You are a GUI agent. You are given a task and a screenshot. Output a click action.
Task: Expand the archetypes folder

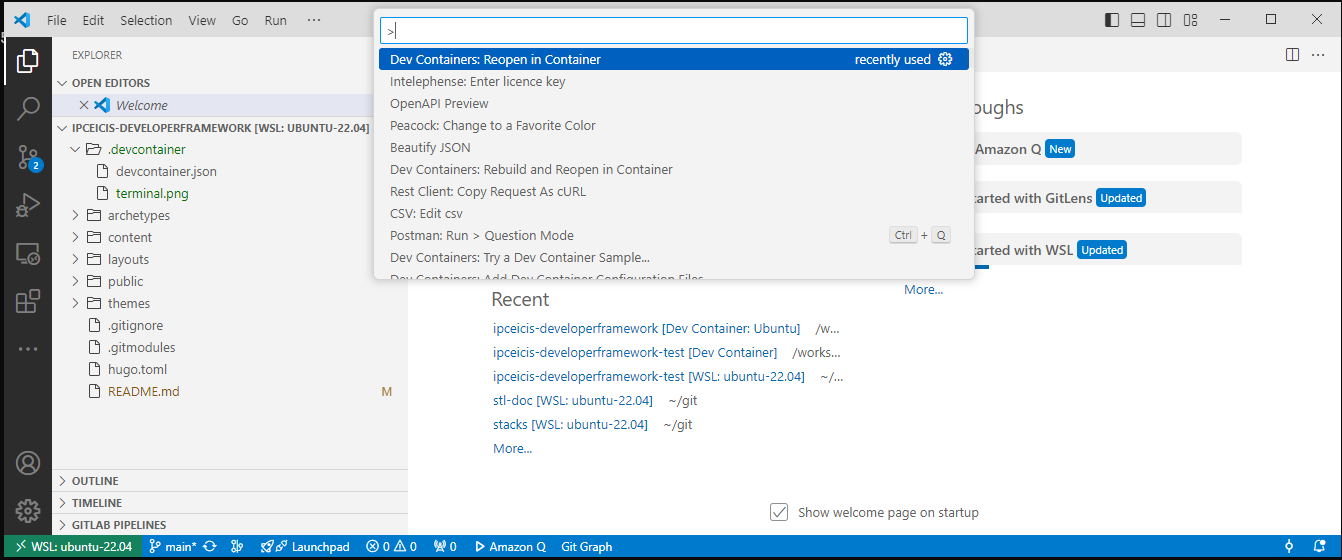(138, 215)
